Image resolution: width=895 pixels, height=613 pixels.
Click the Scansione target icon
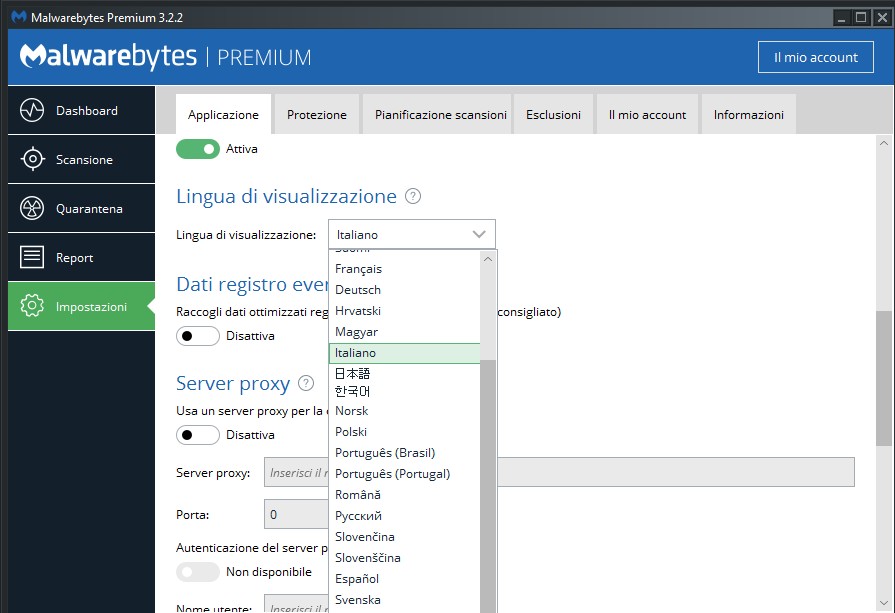[x=32, y=159]
